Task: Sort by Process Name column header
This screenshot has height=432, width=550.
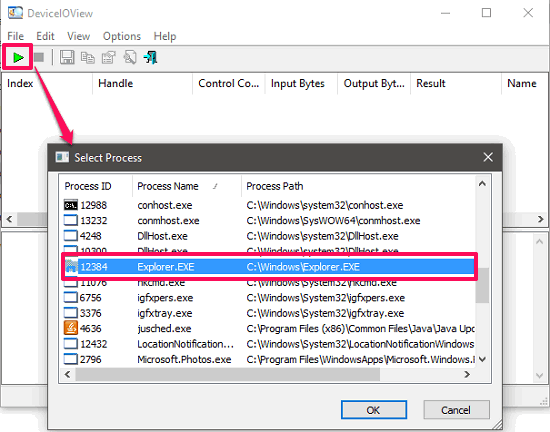Action: (187, 186)
